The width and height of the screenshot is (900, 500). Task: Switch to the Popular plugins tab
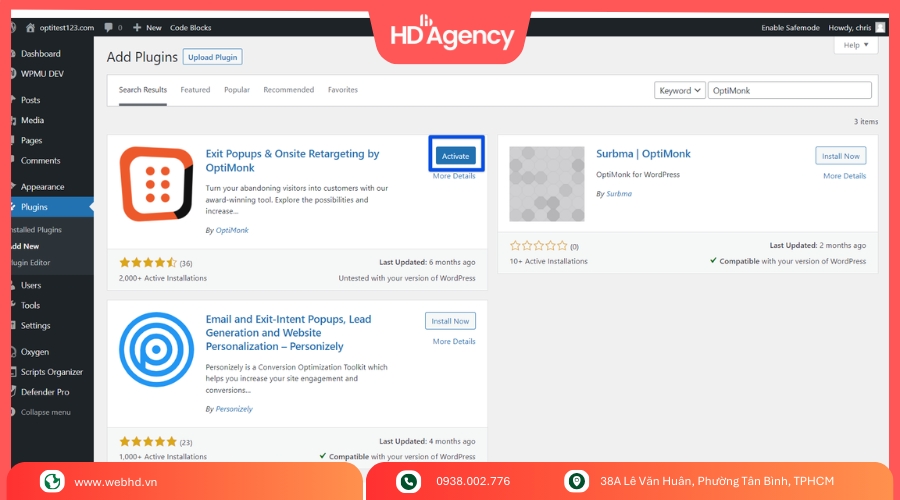(x=237, y=90)
